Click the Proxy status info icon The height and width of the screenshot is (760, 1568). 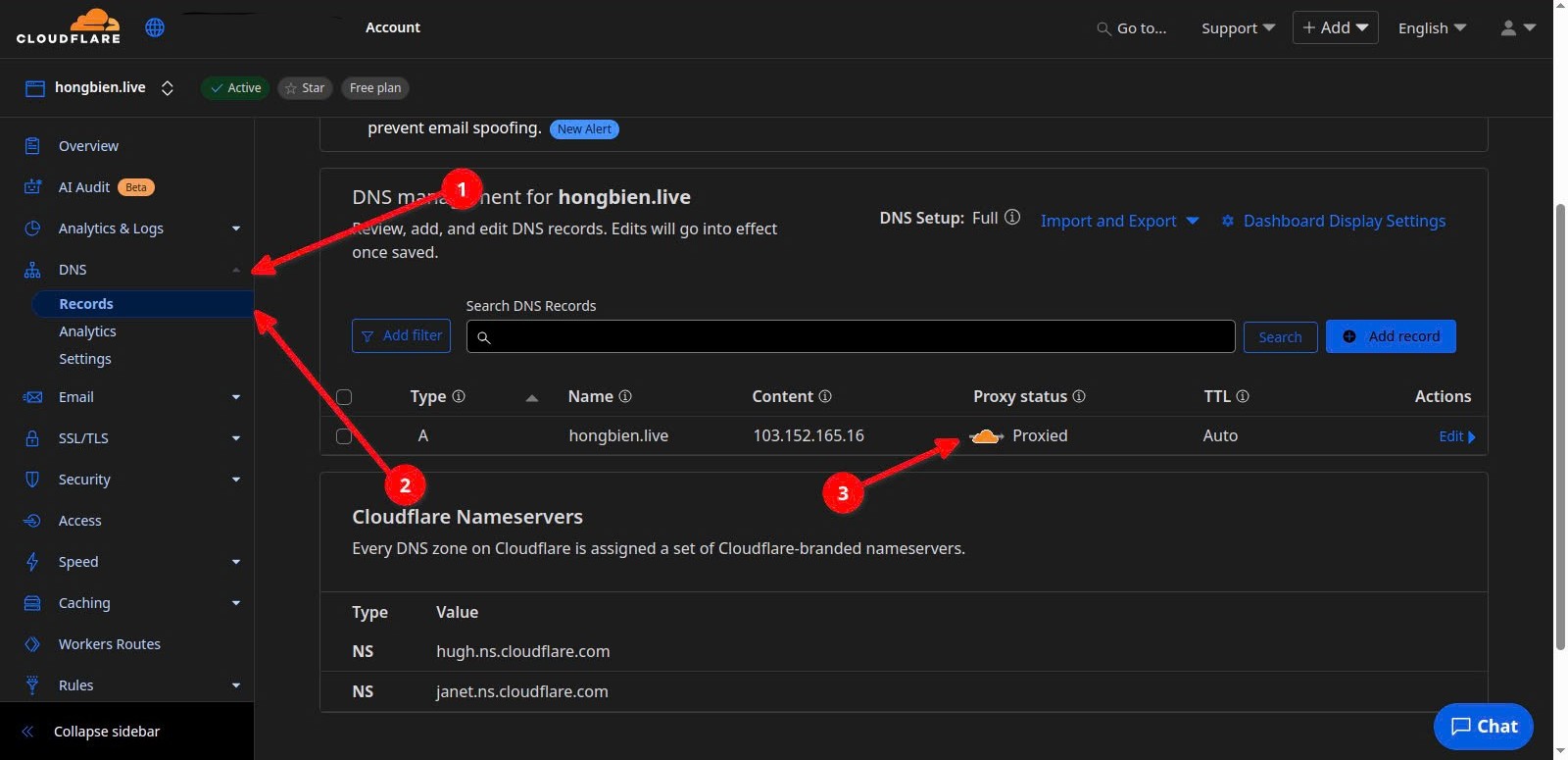coord(1079,396)
